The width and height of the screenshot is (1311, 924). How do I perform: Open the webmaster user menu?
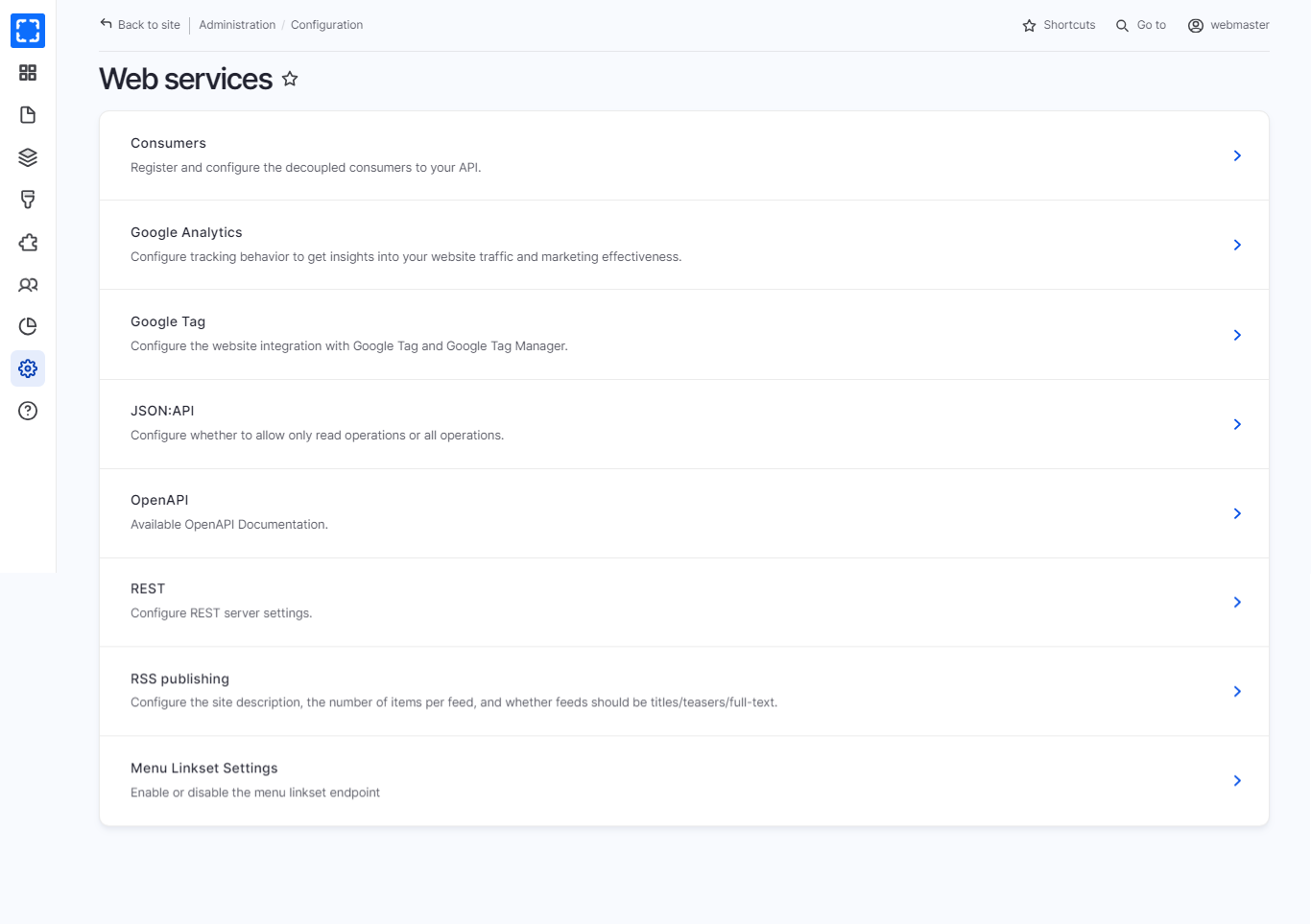pyautogui.click(x=1228, y=25)
